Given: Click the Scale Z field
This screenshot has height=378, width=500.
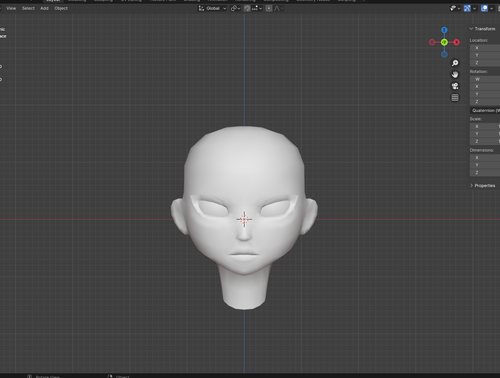Looking at the screenshot, I should [x=485, y=141].
